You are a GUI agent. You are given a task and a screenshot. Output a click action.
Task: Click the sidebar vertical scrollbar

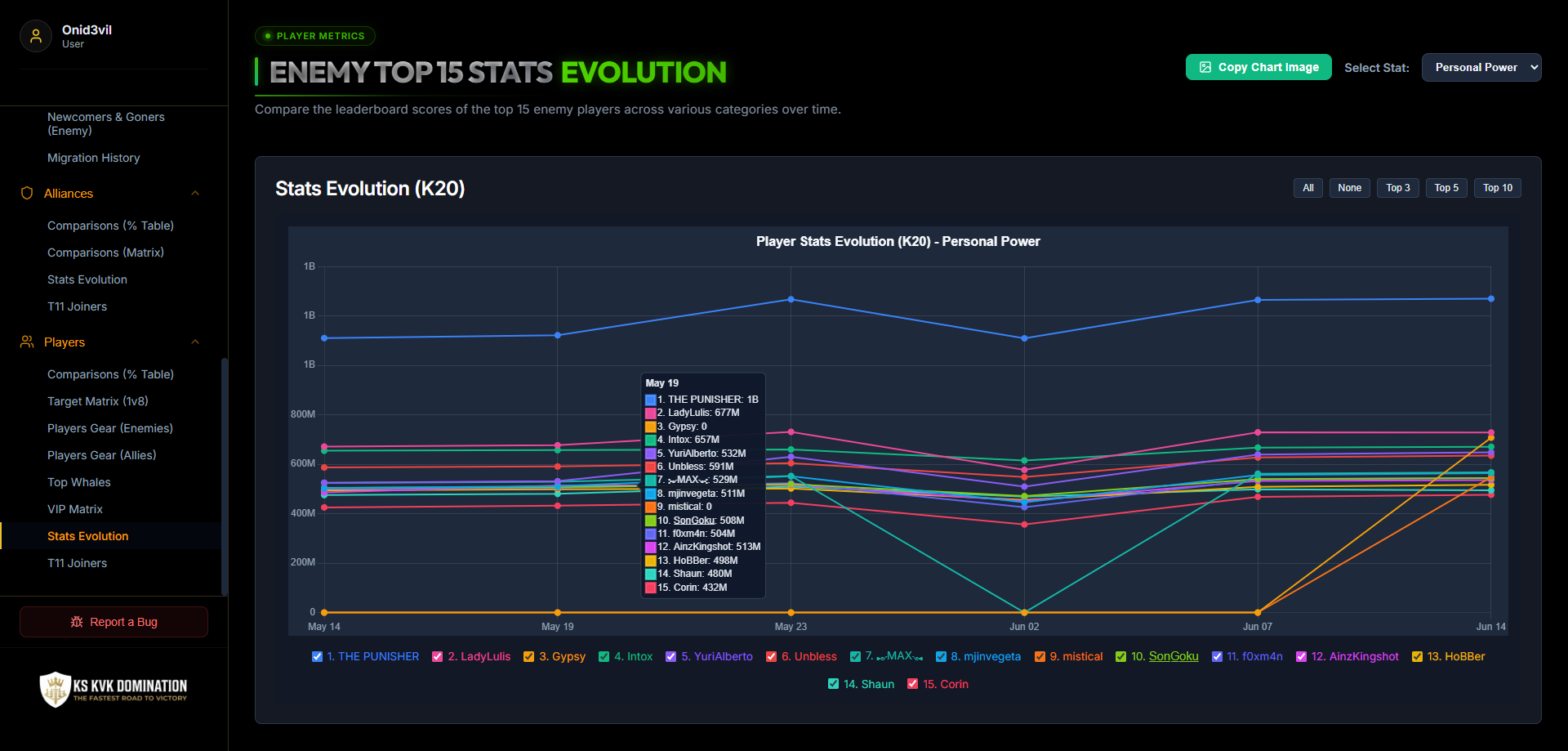(x=225, y=476)
